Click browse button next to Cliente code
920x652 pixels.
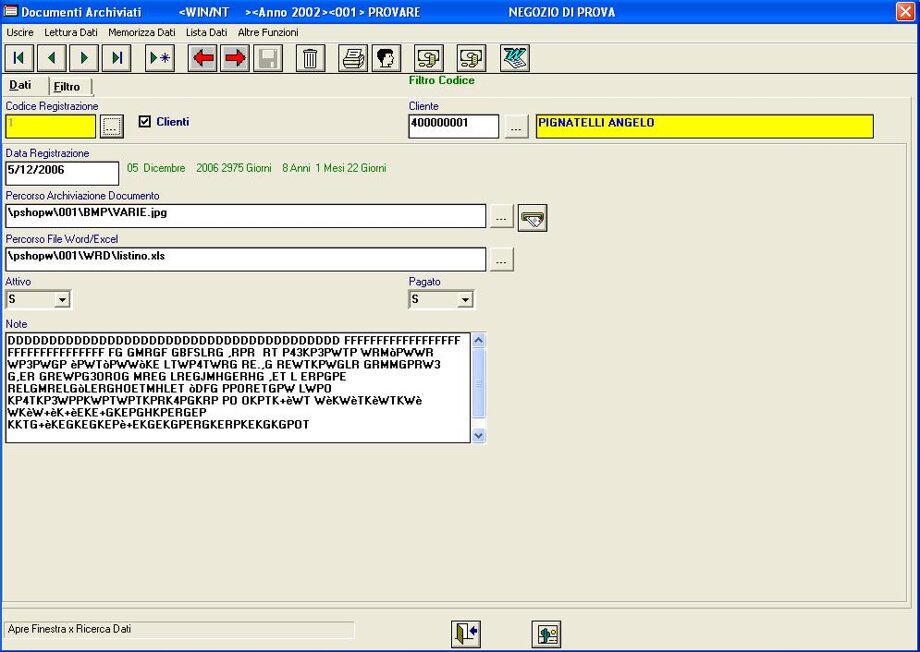[x=516, y=127]
